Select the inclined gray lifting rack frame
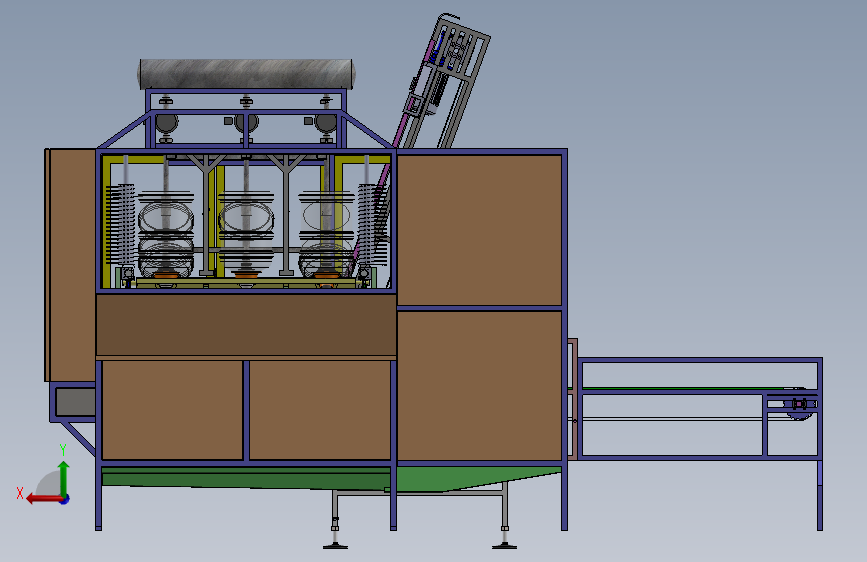Screen dimensions: 867x562 click(x=442, y=83)
